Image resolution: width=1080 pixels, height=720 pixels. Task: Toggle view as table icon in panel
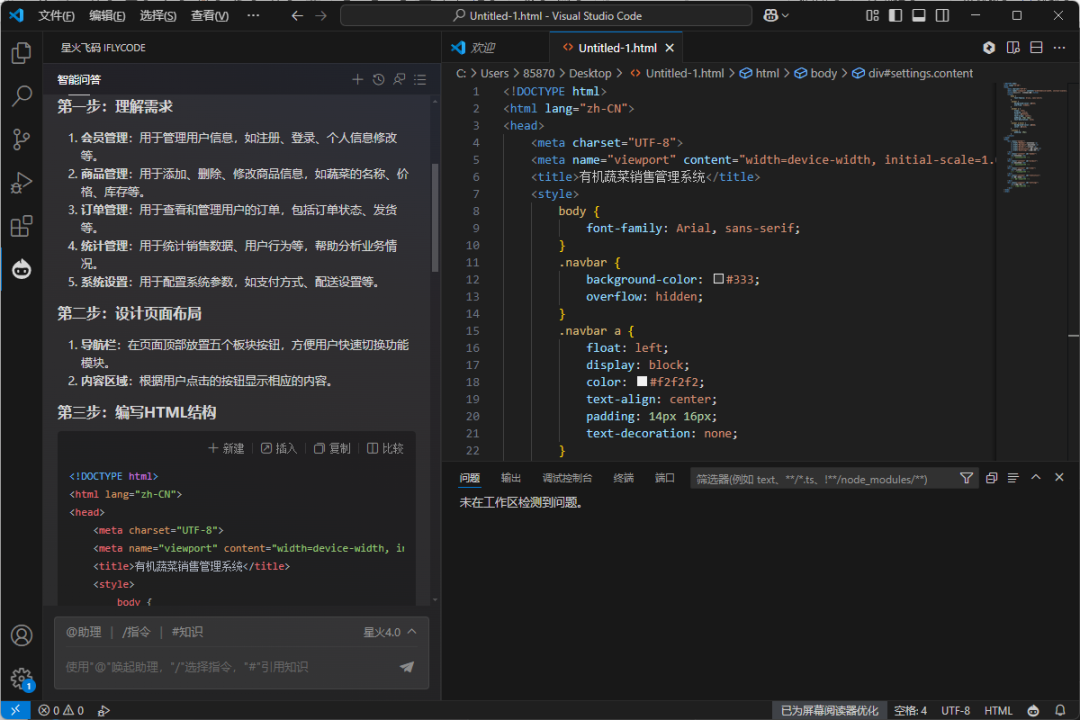(1012, 478)
